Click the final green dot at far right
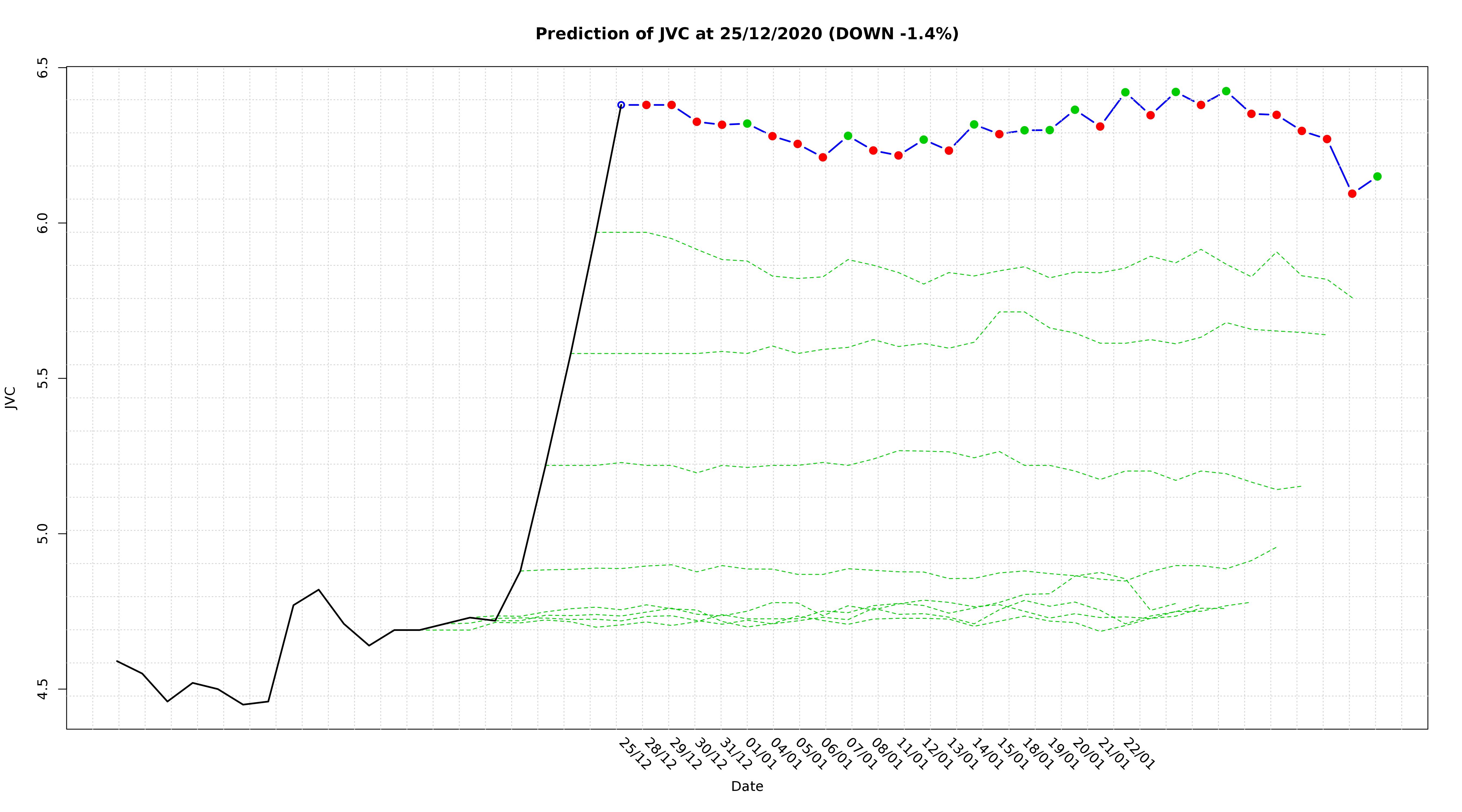Screen dimensions: 1462x812 tap(1377, 176)
